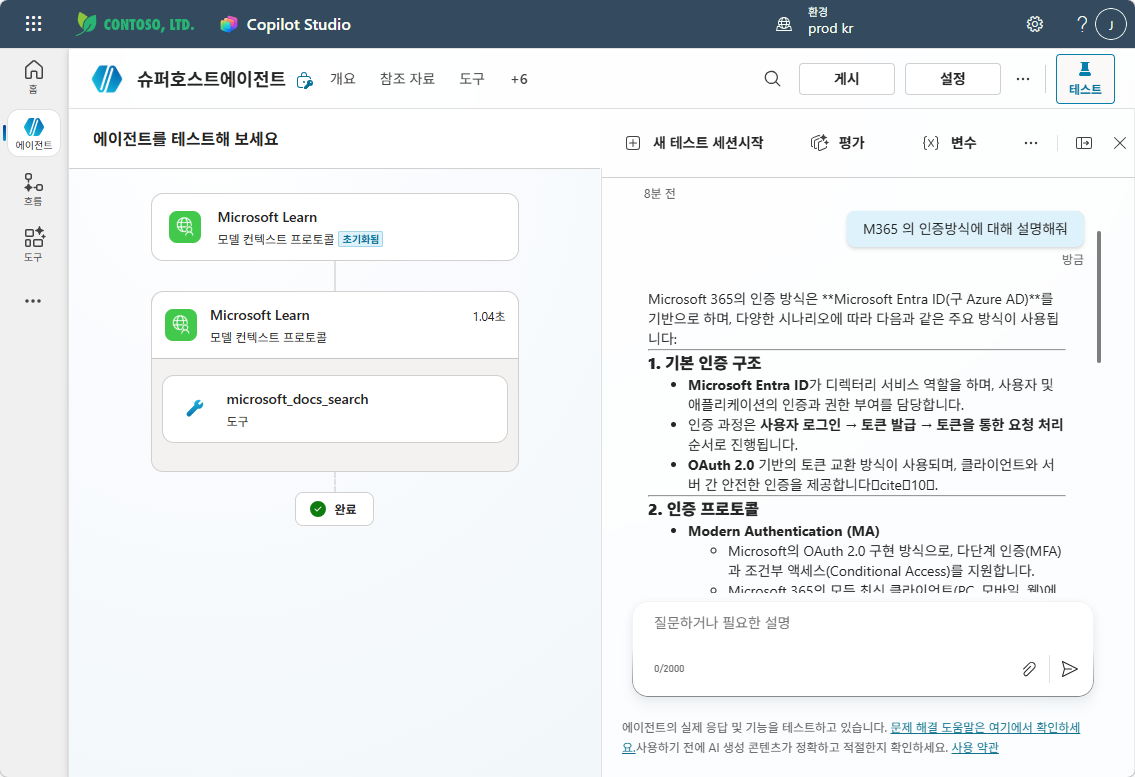Open the user account avatar J
This screenshot has height=777, width=1135.
(1110, 24)
